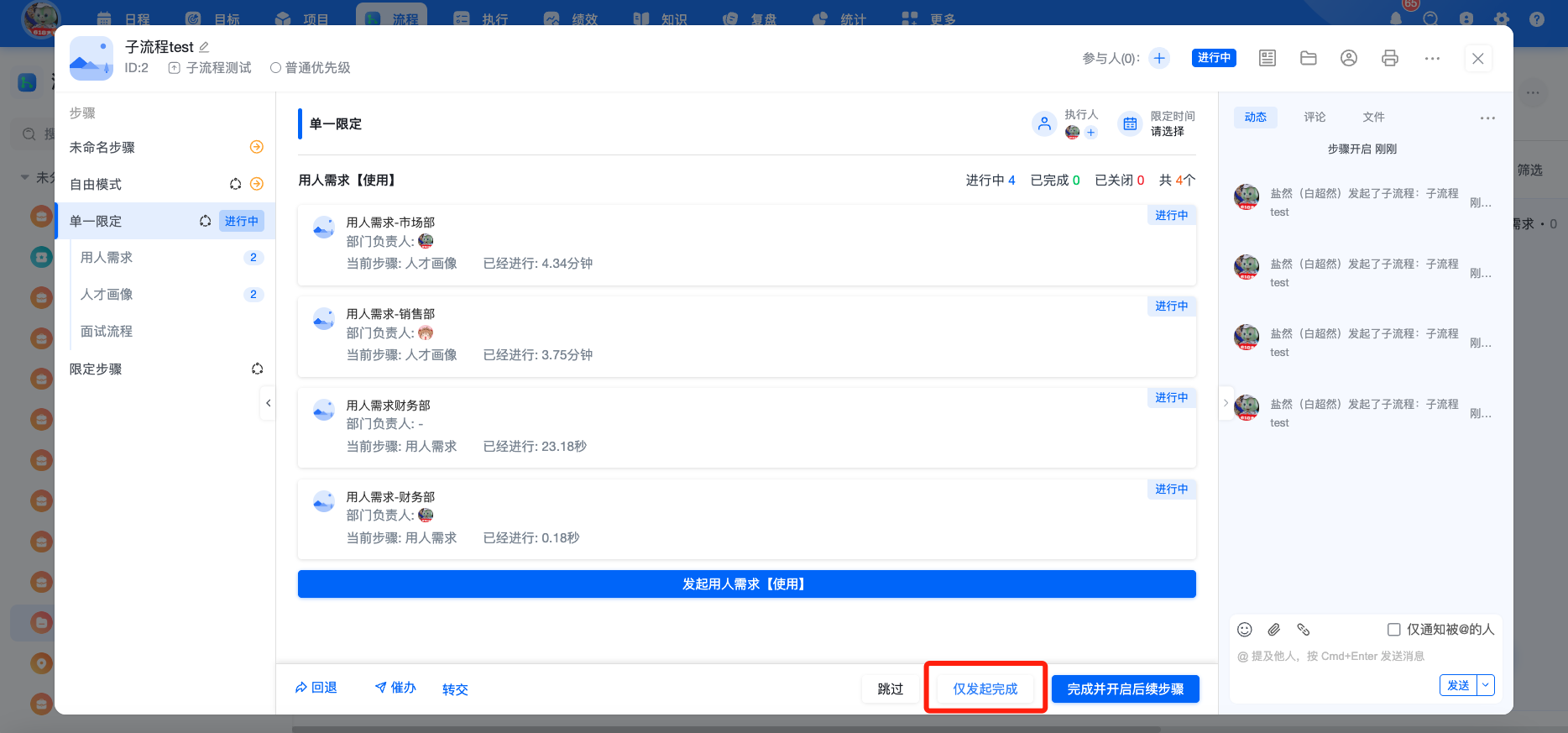Click the 用人需求-市场部 card icon
The height and width of the screenshot is (733, 1568).
(323, 228)
